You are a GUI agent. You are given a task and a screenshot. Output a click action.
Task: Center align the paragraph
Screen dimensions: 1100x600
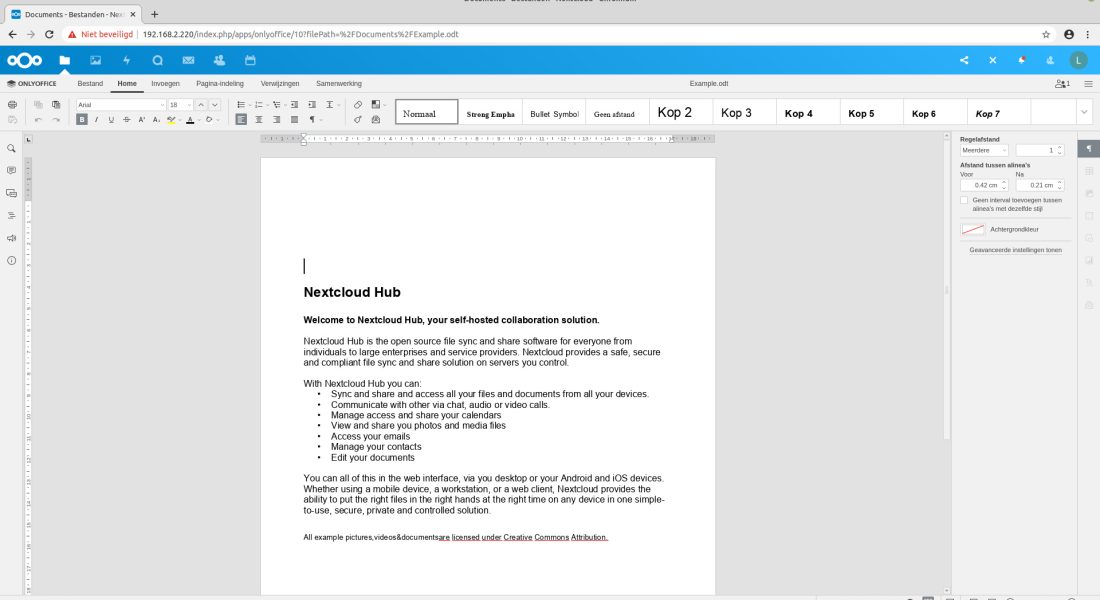click(x=257, y=119)
